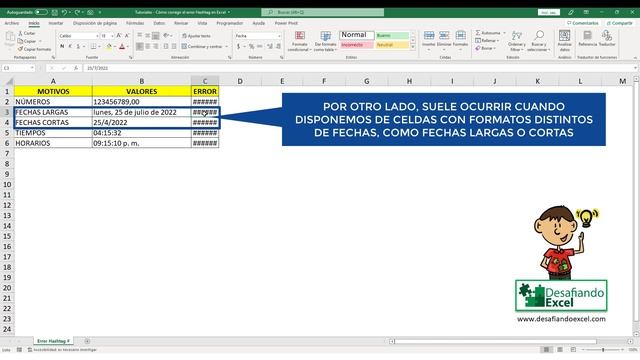Open the Borrar dropdown
Image resolution: width=640 pixels, height=360 pixels.
[x=485, y=48]
